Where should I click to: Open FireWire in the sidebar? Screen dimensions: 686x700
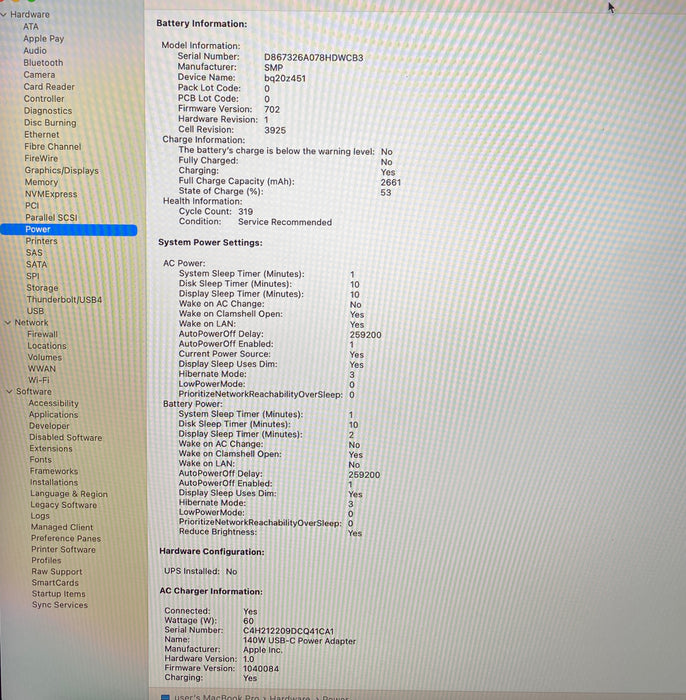click(x=41, y=158)
